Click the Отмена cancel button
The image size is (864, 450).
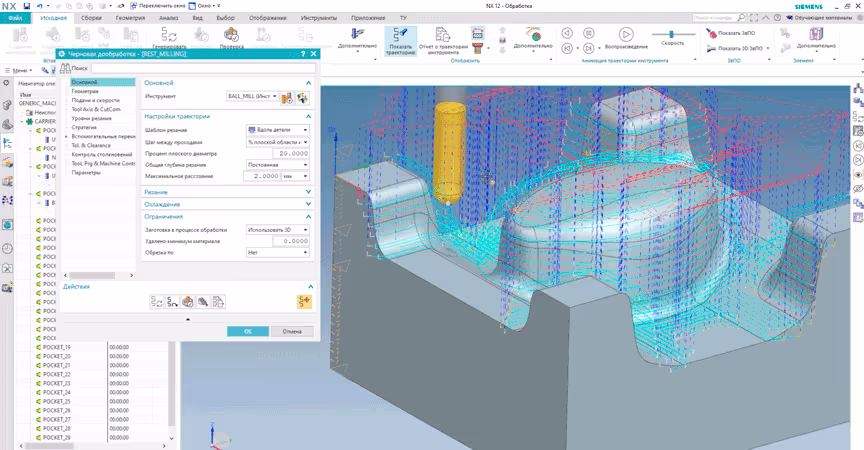pos(292,331)
